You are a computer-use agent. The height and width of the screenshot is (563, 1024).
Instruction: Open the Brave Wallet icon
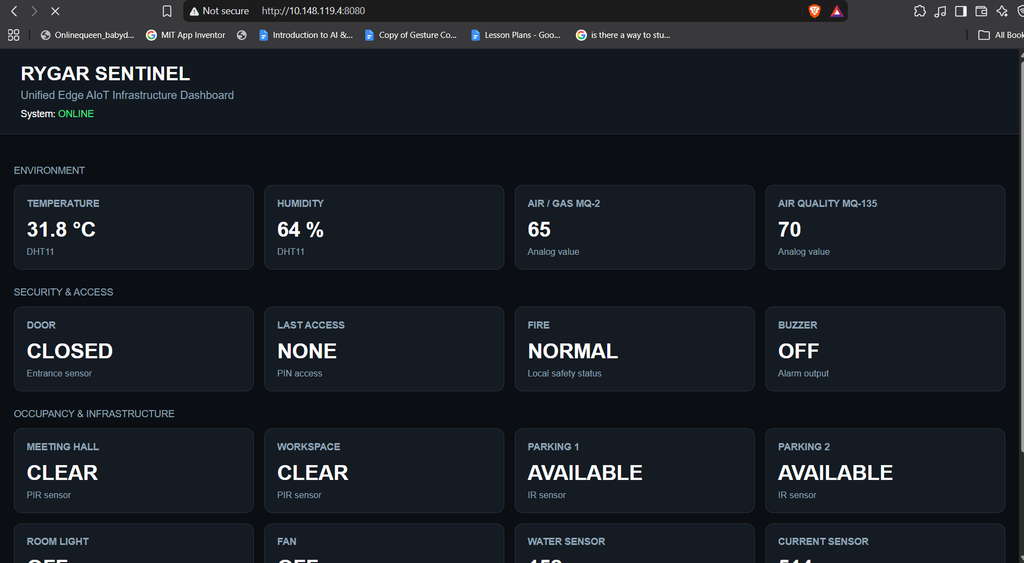[x=981, y=11]
